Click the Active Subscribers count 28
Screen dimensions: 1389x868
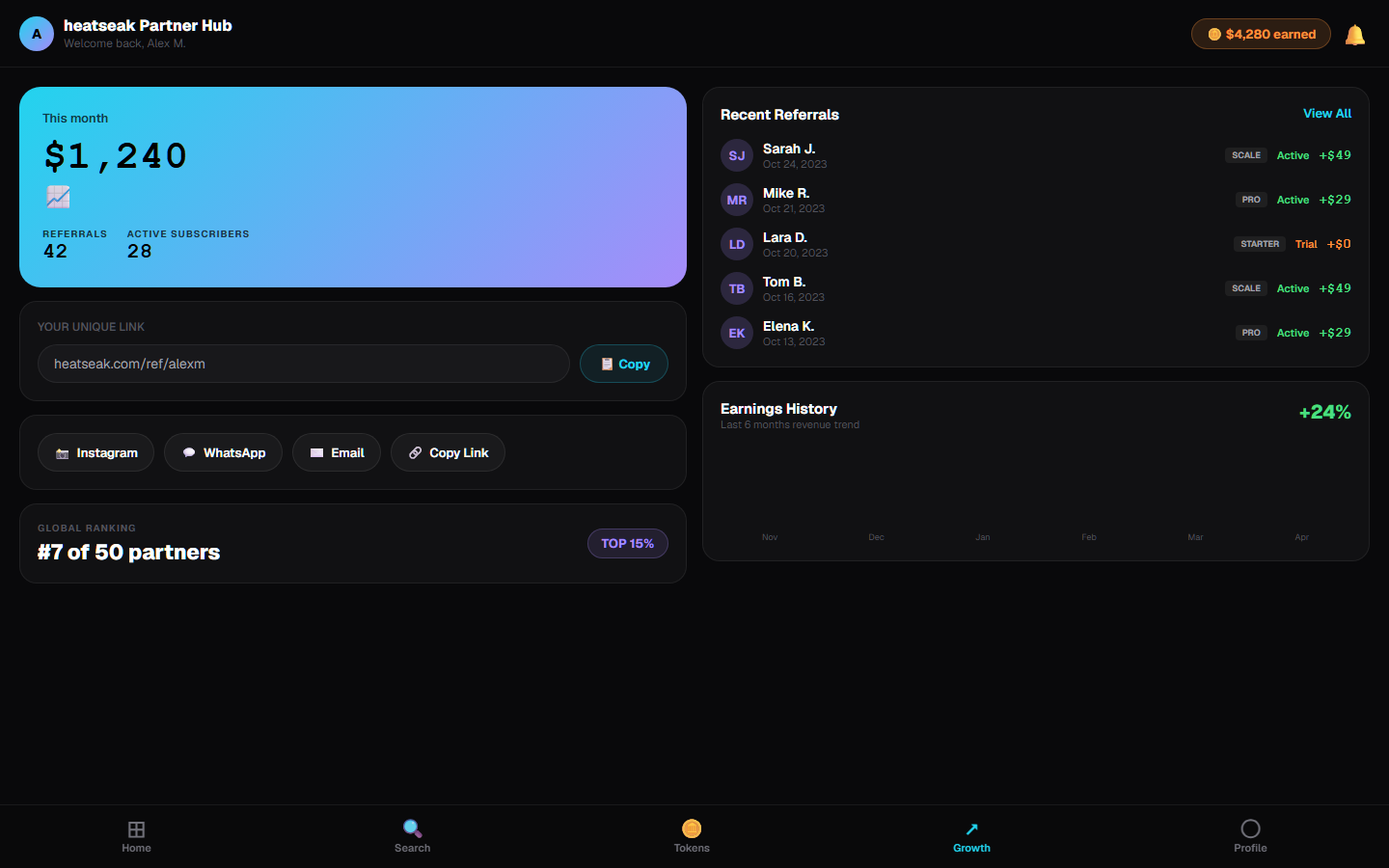(140, 252)
